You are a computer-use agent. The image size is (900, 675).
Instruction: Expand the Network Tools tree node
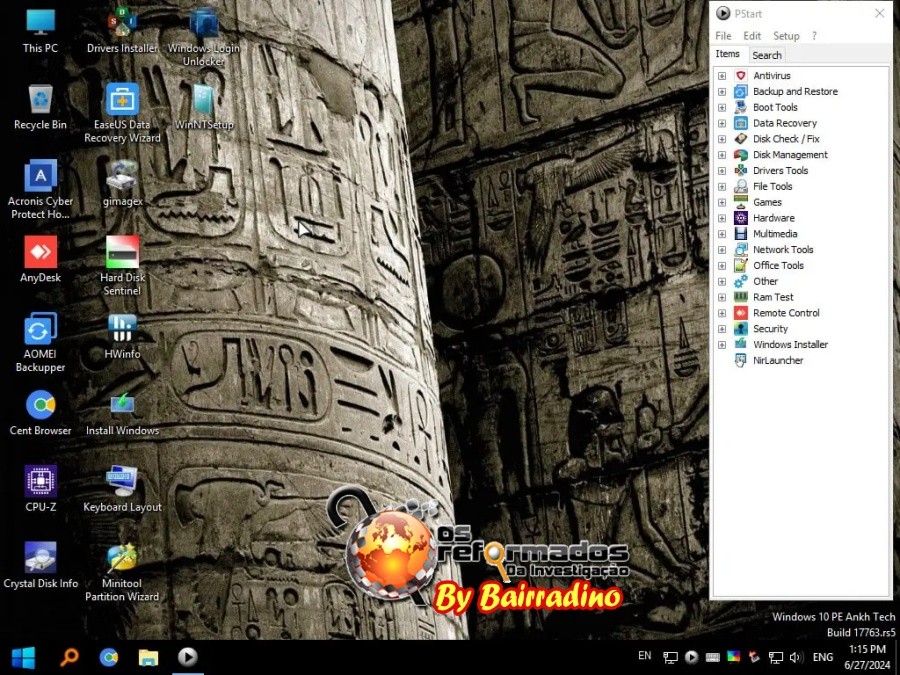(722, 250)
